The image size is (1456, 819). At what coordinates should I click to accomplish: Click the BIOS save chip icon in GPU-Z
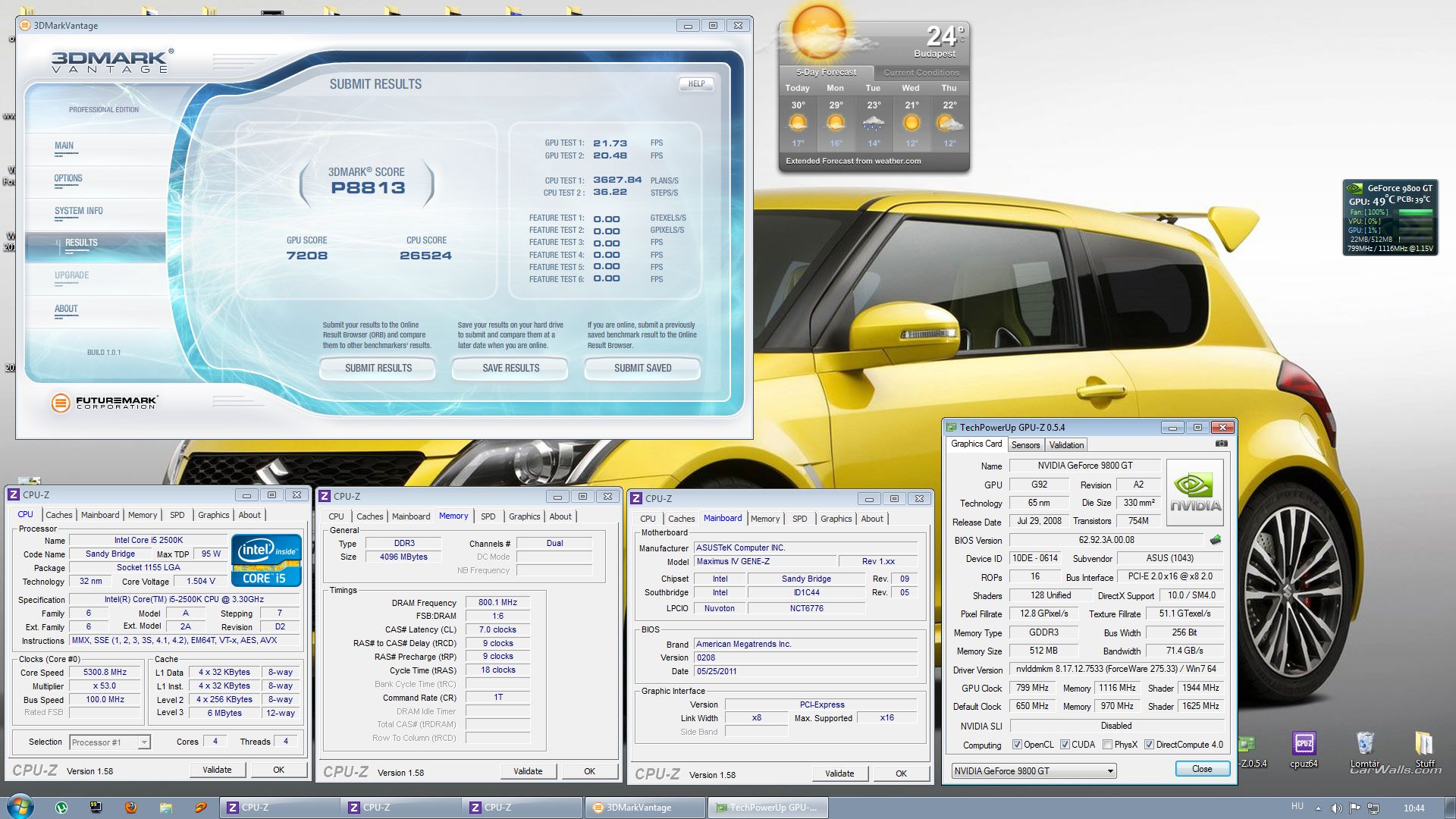[1216, 540]
